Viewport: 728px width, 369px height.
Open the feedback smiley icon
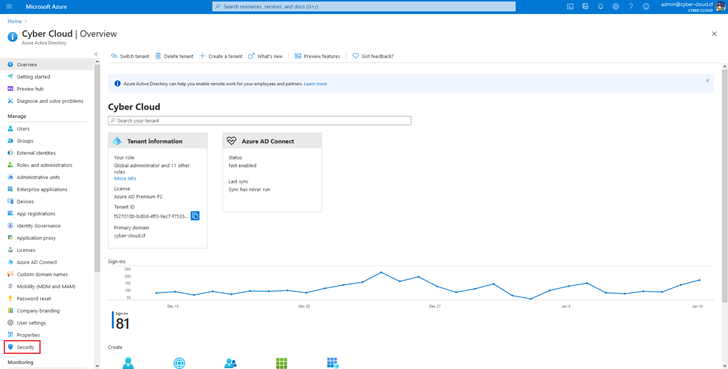(646, 6)
